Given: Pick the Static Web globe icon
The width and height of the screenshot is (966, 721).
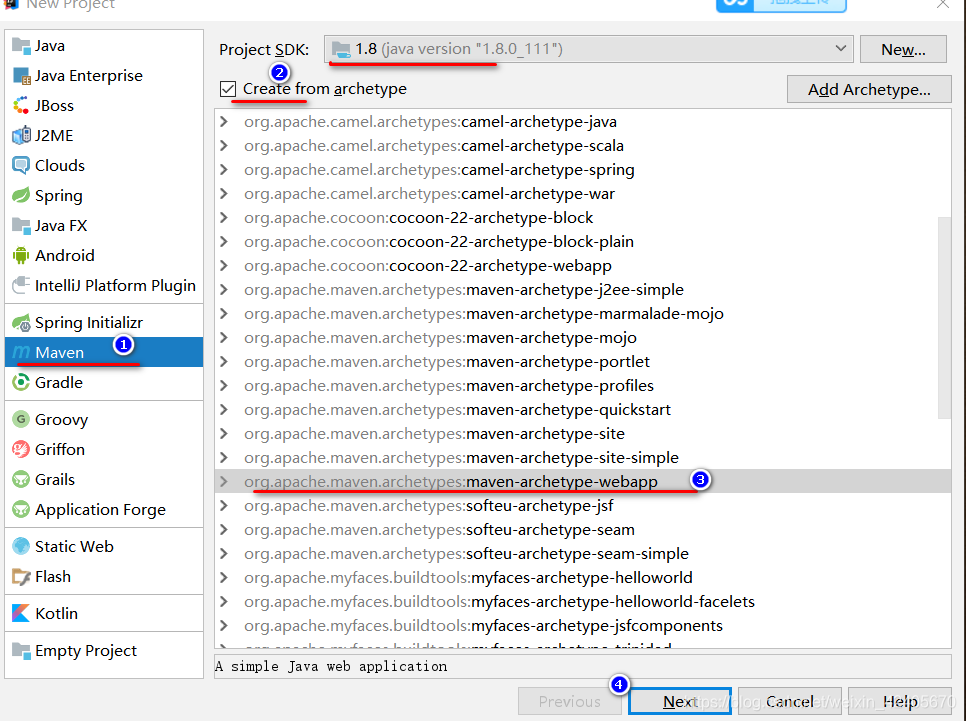Looking at the screenshot, I should click(x=21, y=546).
